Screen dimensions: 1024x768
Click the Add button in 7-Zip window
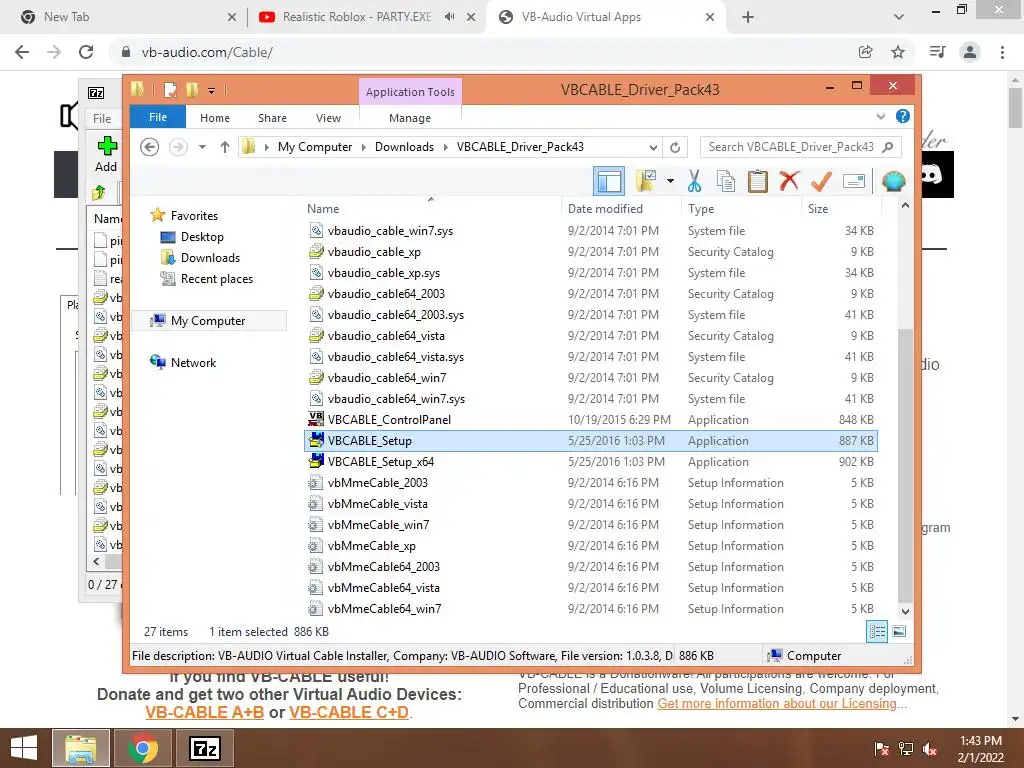click(106, 154)
